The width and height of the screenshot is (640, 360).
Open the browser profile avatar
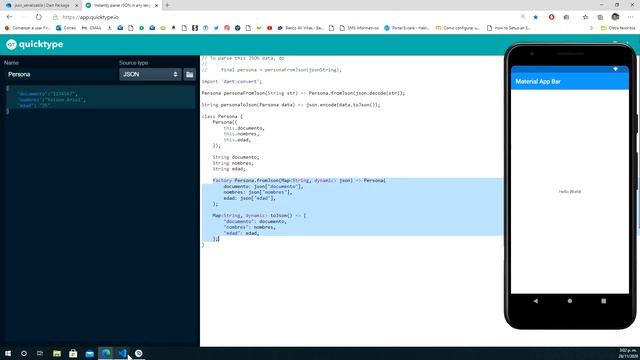click(616, 17)
